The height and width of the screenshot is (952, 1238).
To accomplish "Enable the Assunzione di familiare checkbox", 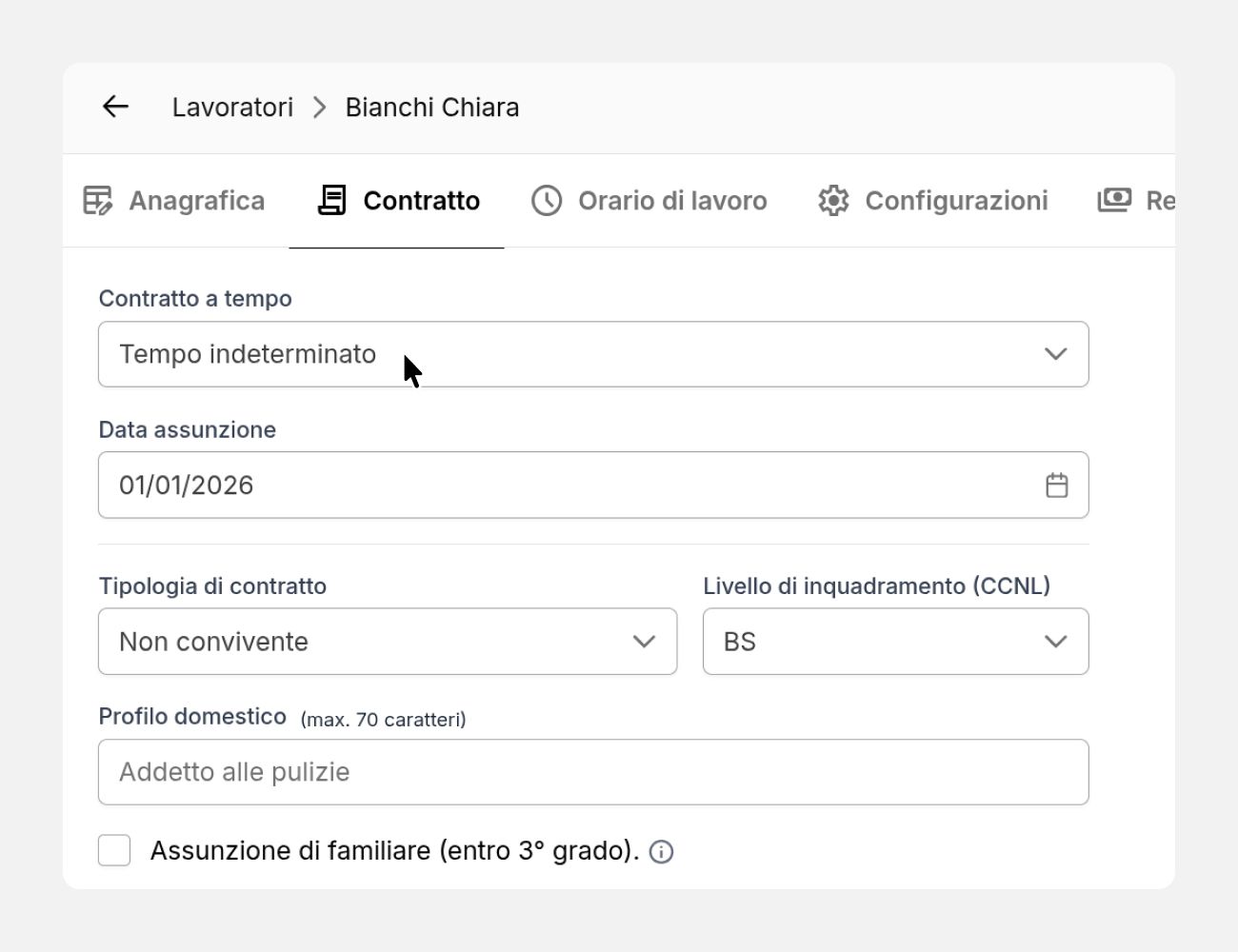I will 114,850.
